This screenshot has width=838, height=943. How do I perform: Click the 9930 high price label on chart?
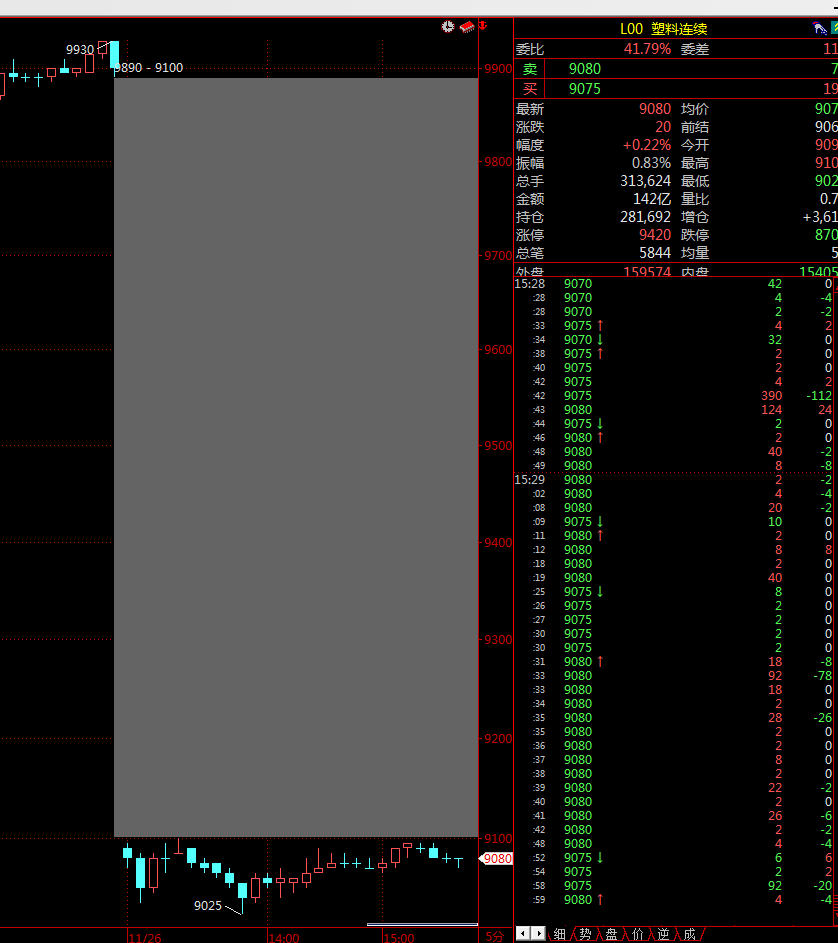click(80, 49)
